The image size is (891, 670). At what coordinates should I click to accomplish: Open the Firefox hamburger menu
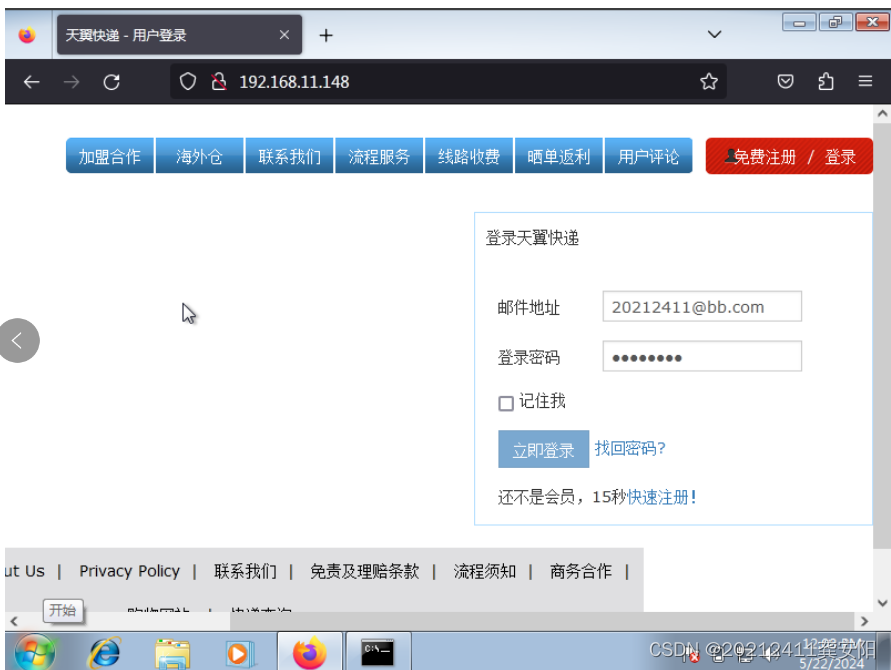pos(865,81)
